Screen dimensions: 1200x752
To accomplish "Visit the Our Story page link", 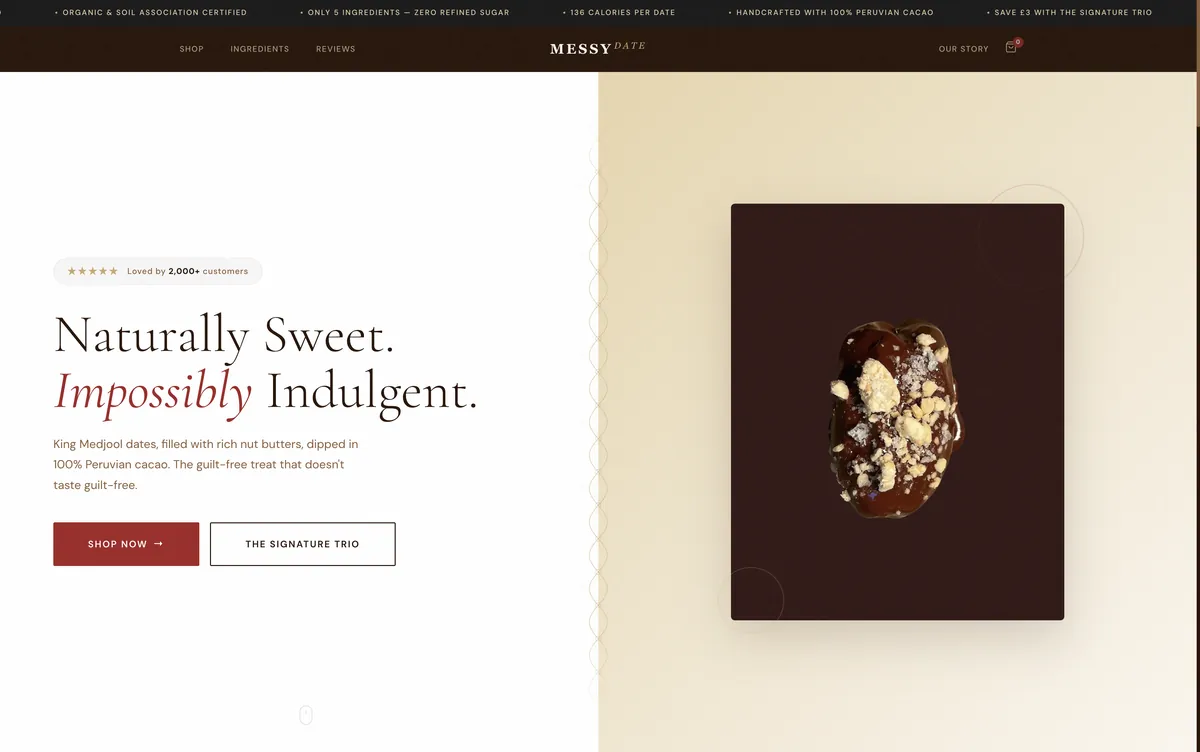I will (963, 49).
